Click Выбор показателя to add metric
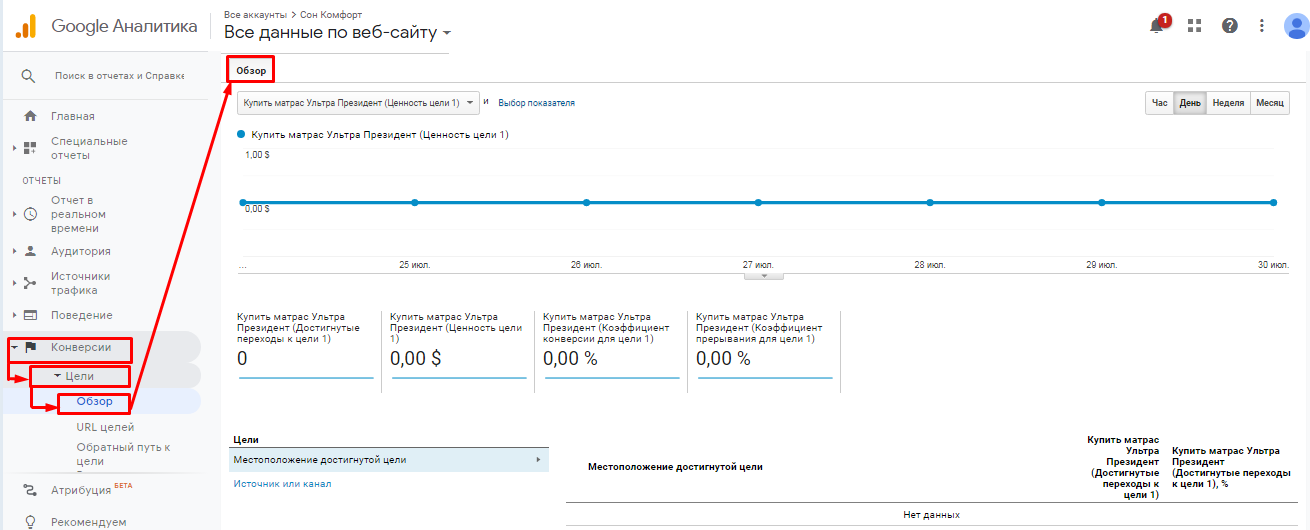Screen dimensions: 1310x530 click(x=536, y=103)
